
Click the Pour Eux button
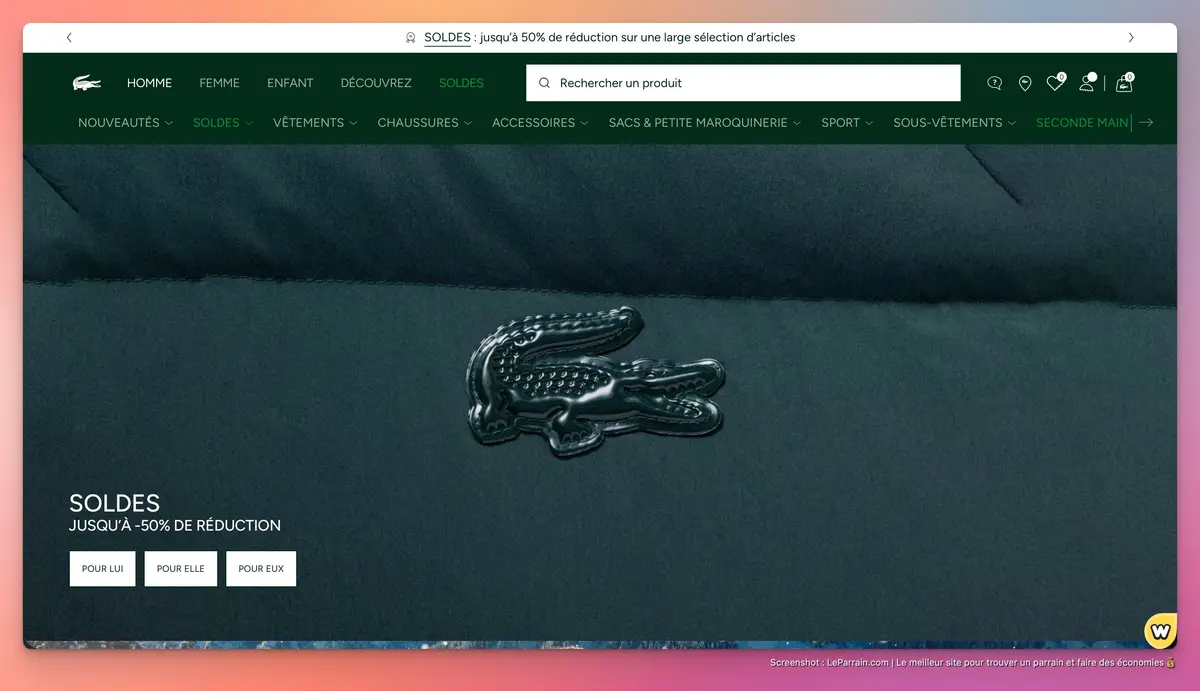coord(261,568)
